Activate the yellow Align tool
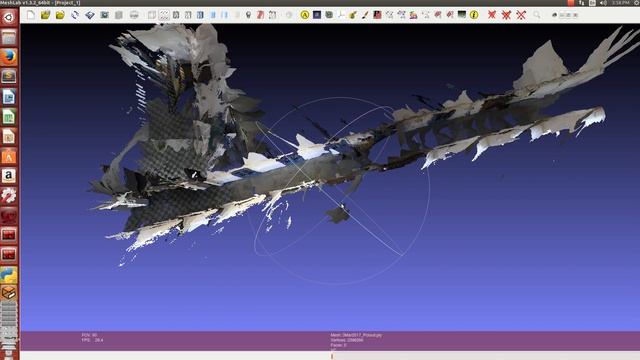 click(x=304, y=15)
